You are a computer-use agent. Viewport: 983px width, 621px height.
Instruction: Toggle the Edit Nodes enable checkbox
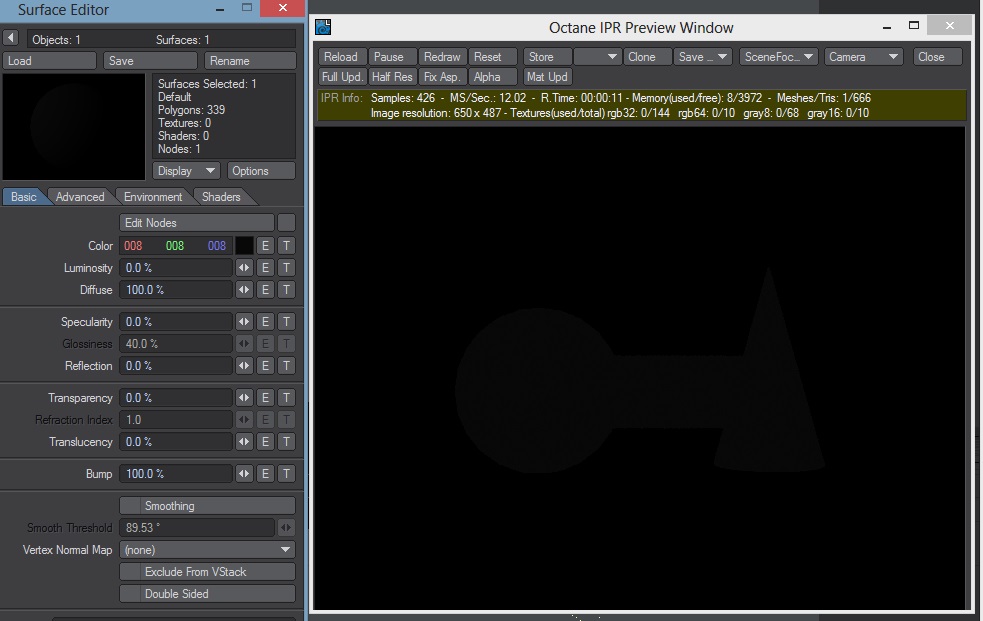(286, 222)
